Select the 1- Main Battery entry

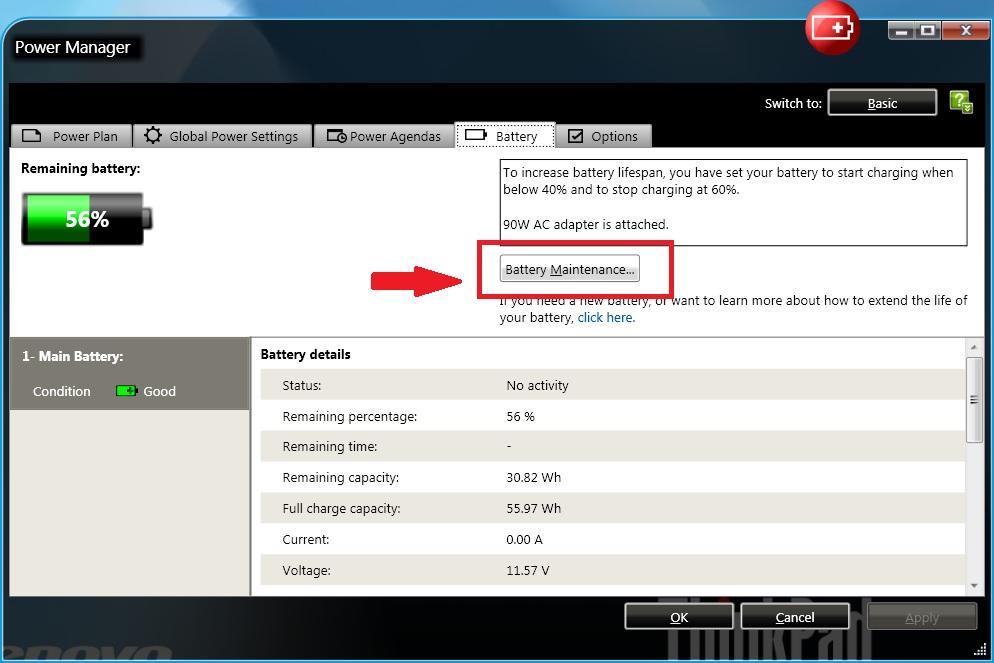(130, 373)
